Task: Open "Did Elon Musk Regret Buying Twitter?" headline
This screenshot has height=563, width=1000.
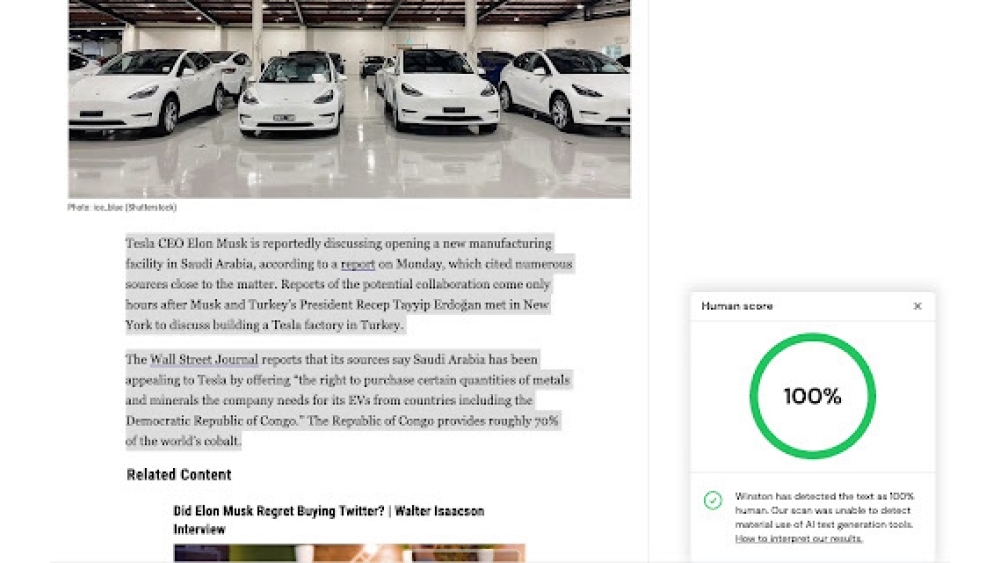Action: [328, 520]
